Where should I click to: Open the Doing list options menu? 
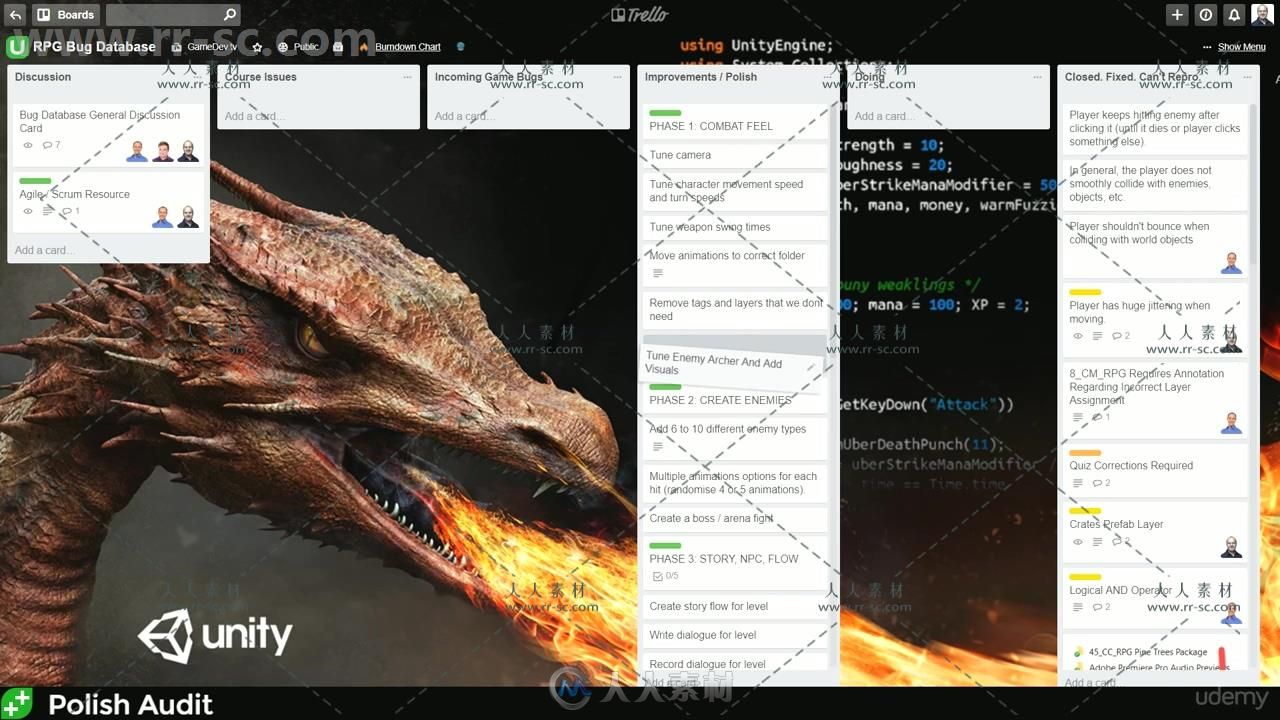pos(1037,77)
